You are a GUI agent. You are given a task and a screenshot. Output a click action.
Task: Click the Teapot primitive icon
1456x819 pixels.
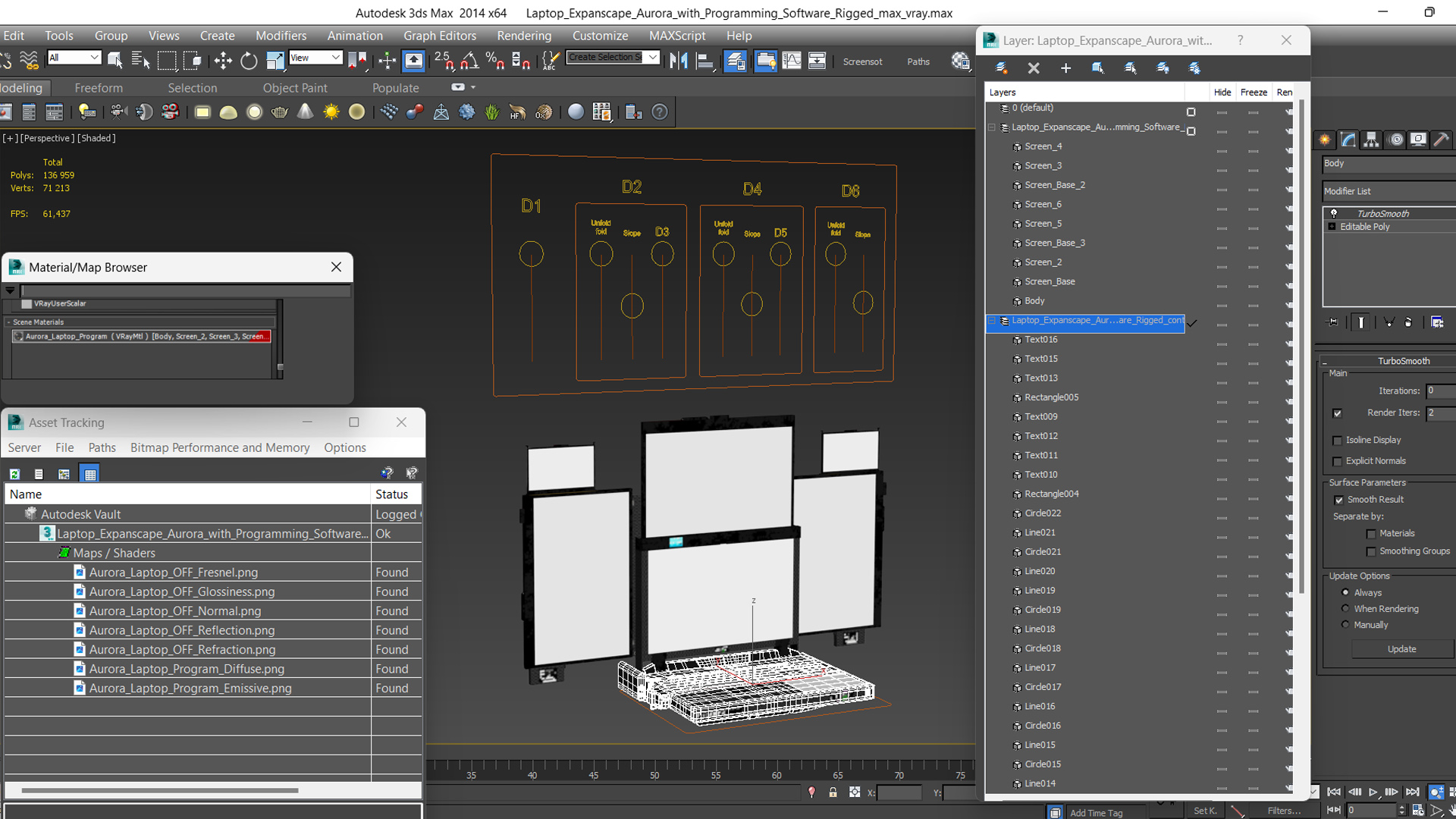280,112
